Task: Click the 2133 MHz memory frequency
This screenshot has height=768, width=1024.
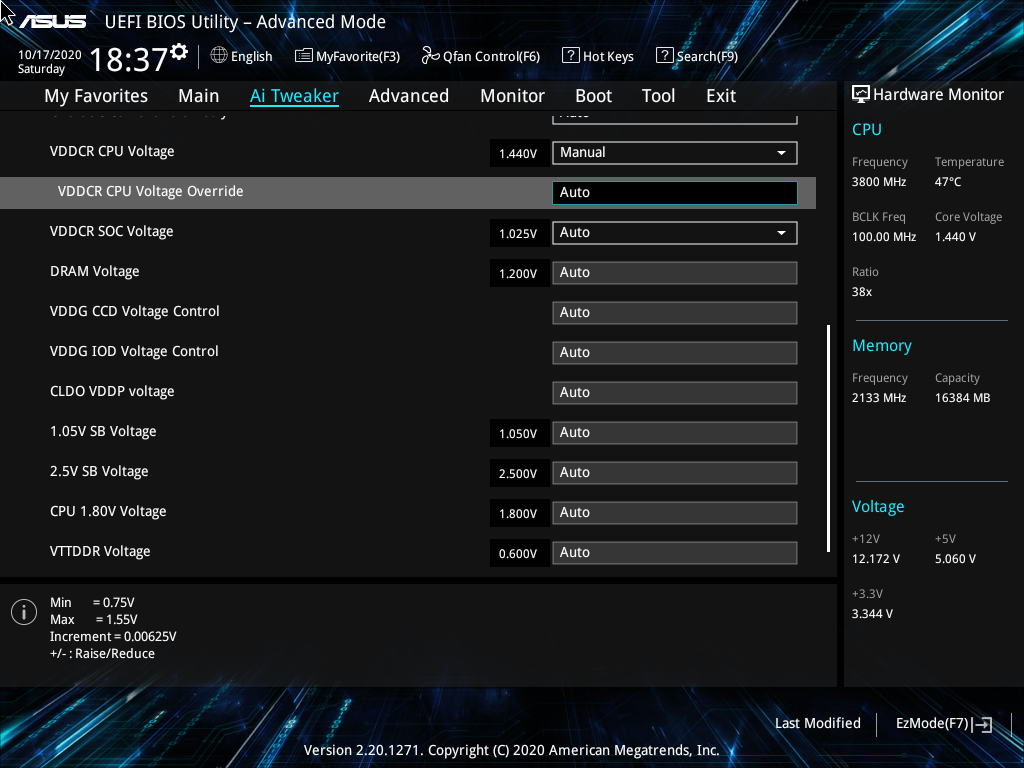Action: pos(879,398)
